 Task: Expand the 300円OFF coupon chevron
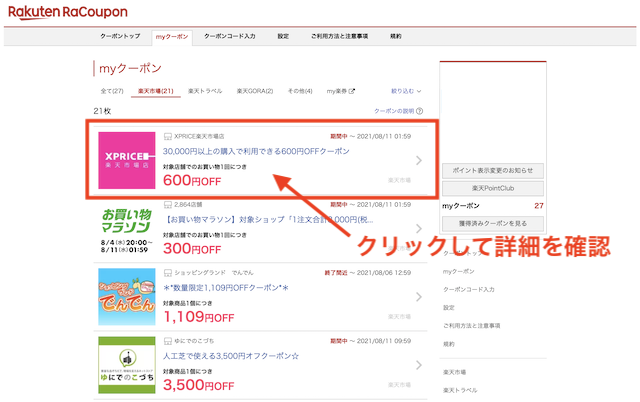[419, 229]
